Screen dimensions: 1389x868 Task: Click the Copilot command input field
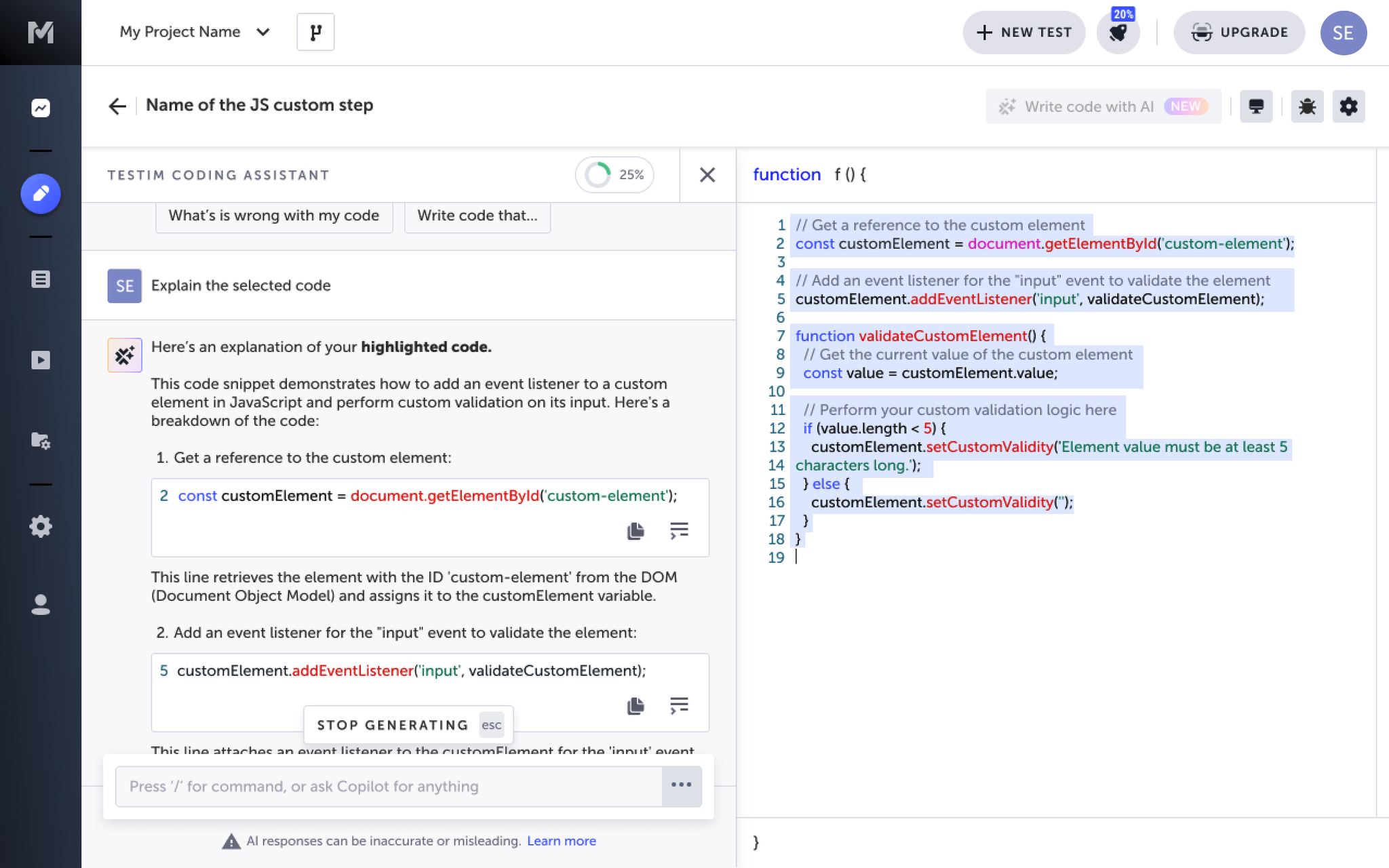(x=387, y=786)
